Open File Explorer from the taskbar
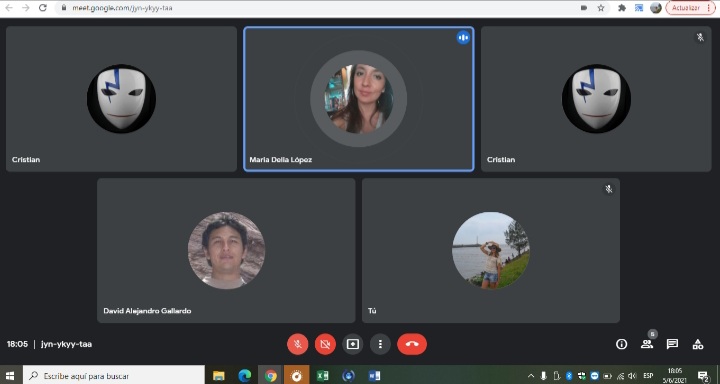 219,375
